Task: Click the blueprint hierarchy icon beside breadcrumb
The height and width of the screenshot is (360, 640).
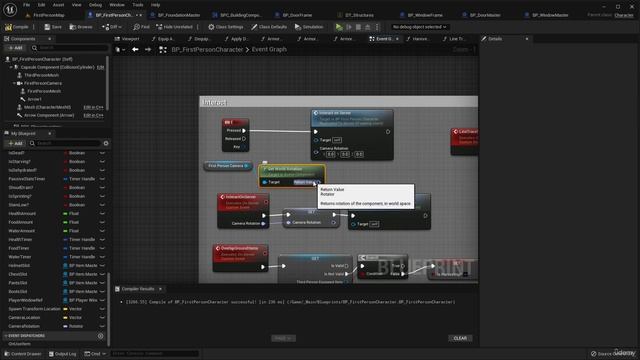Action: click(162, 49)
